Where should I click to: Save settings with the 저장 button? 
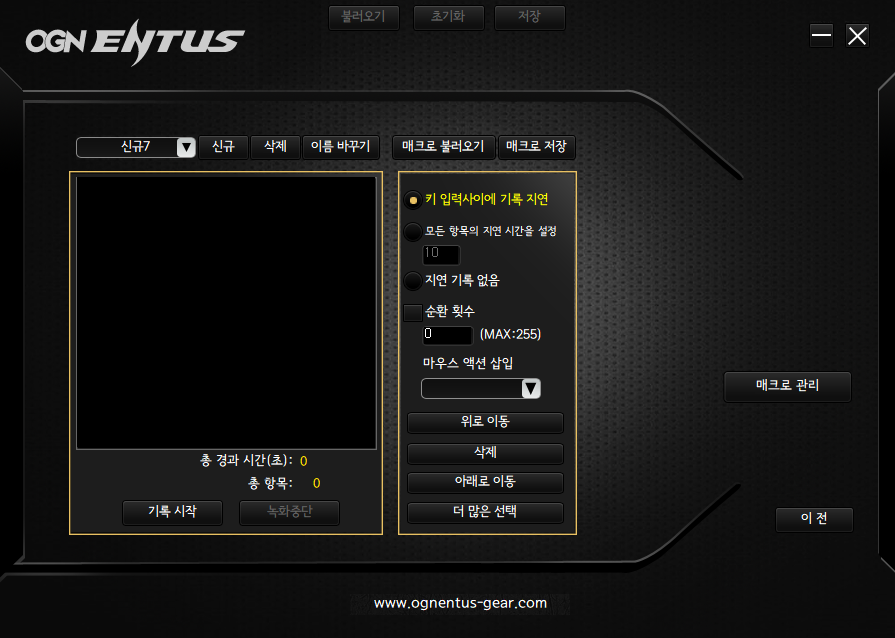[530, 17]
